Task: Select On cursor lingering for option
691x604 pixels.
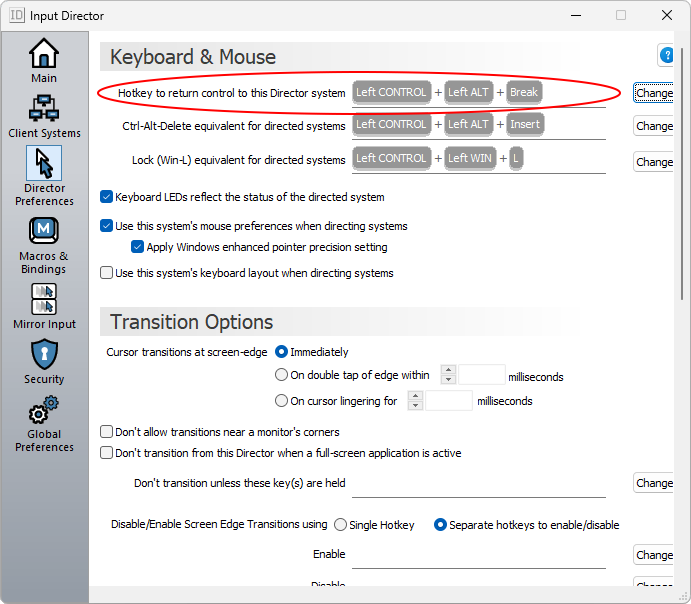Action: [282, 401]
